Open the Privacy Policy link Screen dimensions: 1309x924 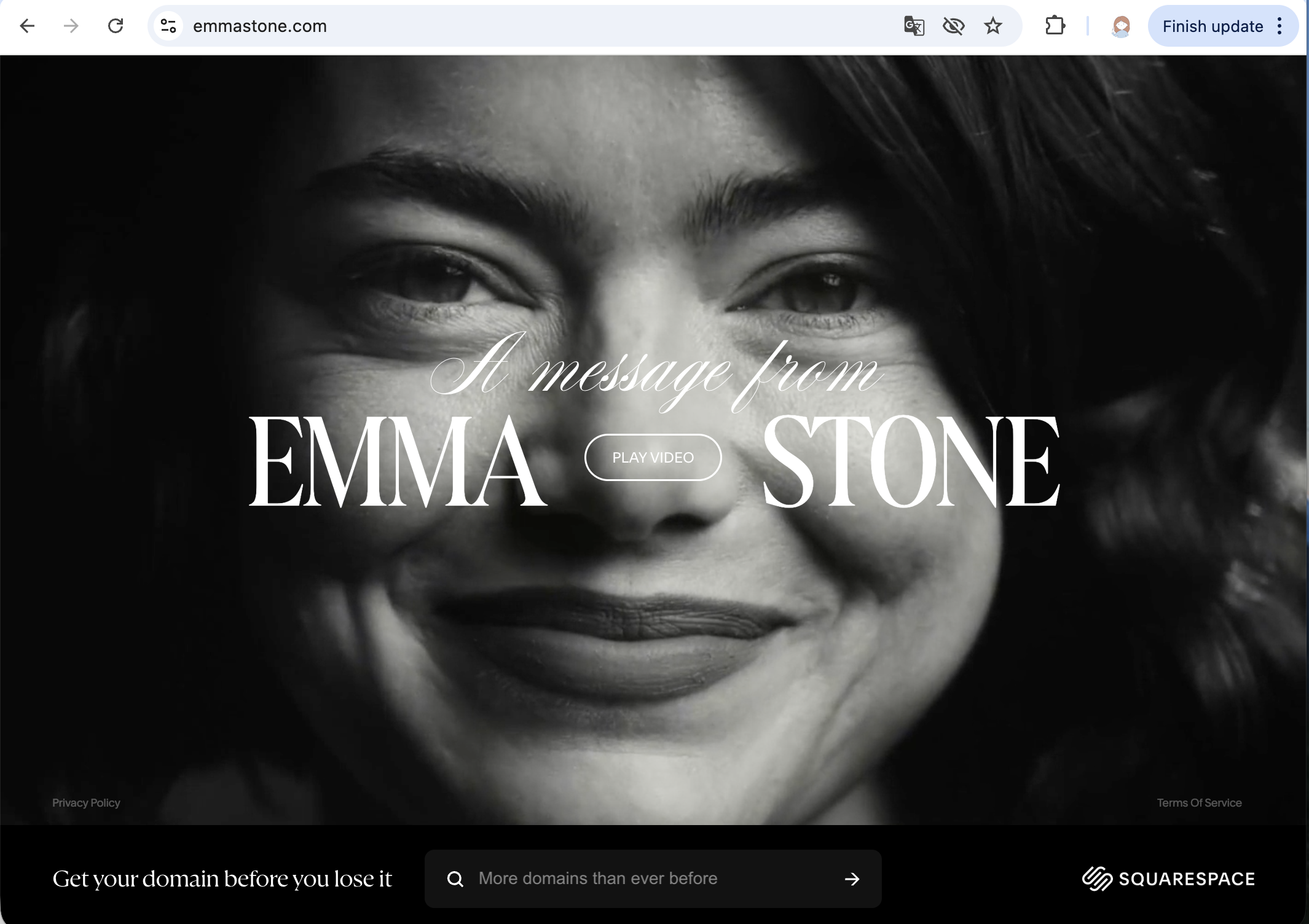pyautogui.click(x=86, y=803)
